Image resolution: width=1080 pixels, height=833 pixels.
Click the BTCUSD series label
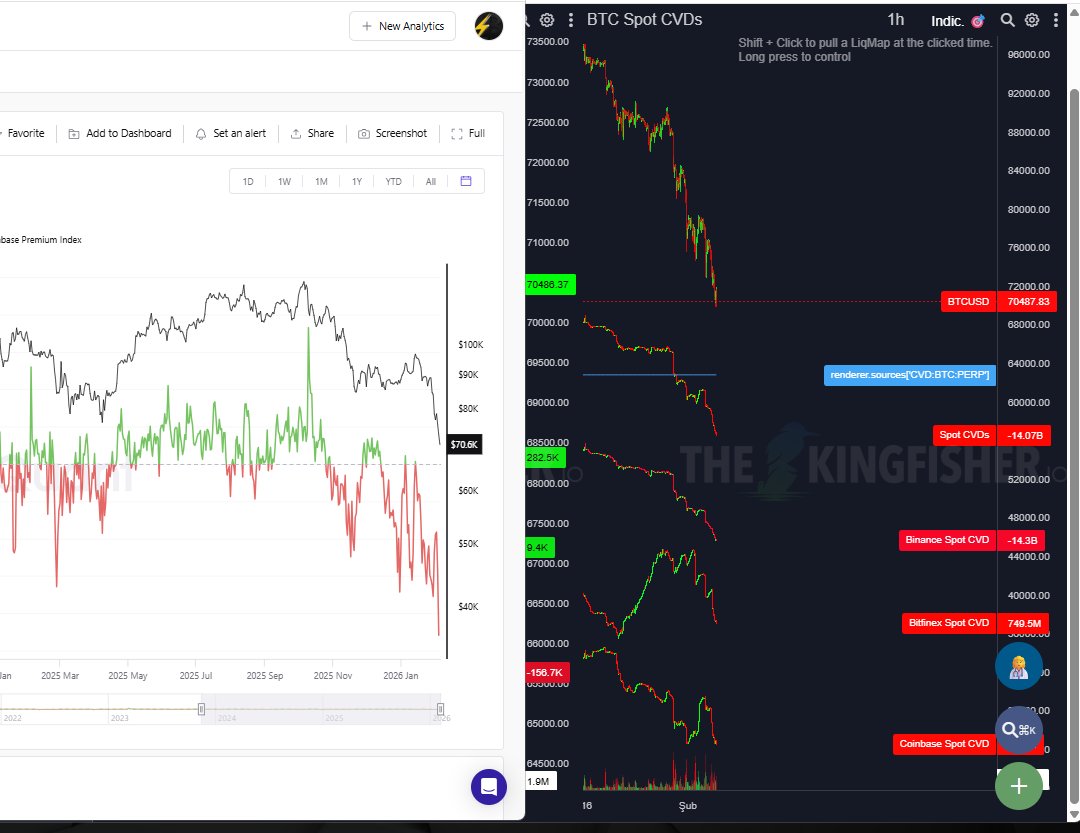click(968, 302)
